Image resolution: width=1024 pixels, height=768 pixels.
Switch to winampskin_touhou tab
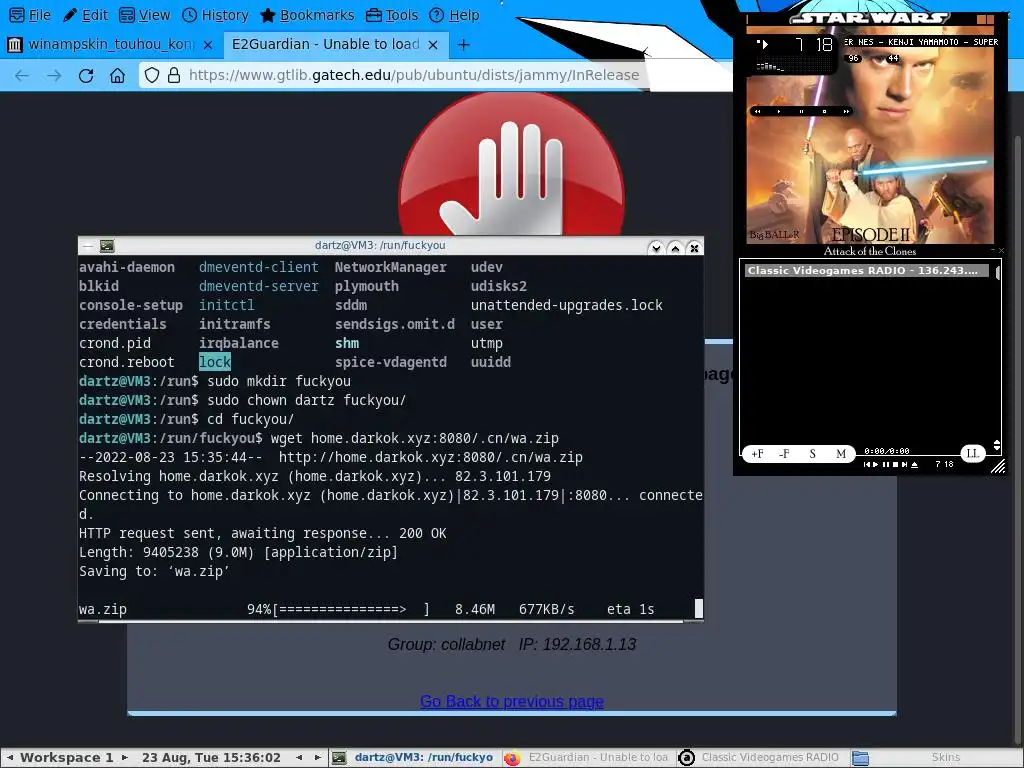click(110, 44)
